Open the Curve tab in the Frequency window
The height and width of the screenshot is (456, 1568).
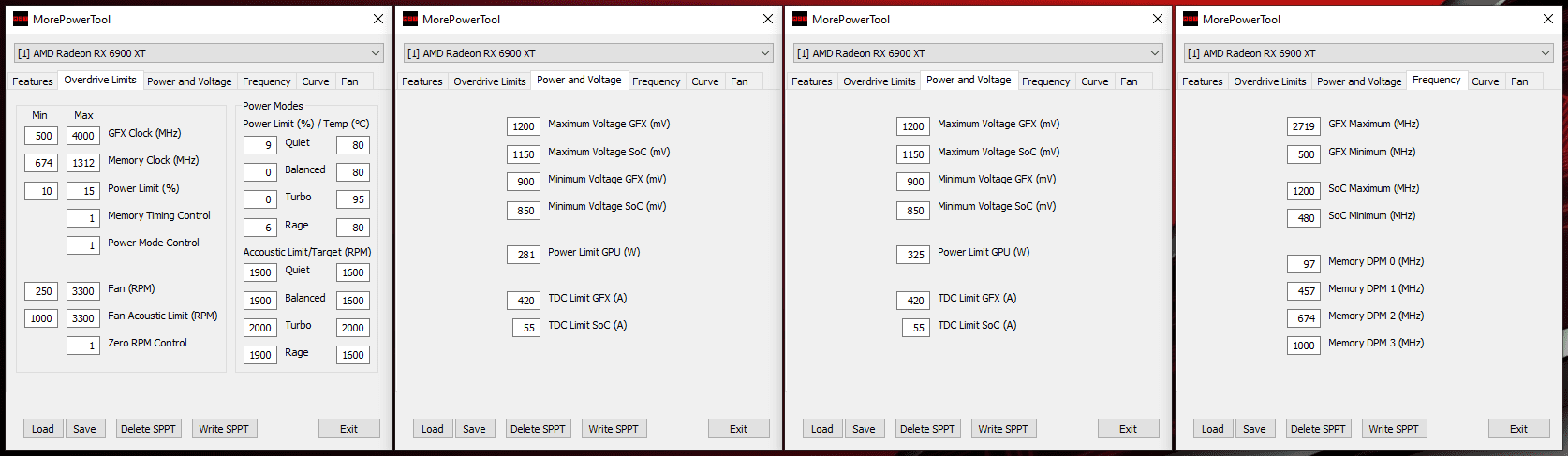pos(1485,81)
